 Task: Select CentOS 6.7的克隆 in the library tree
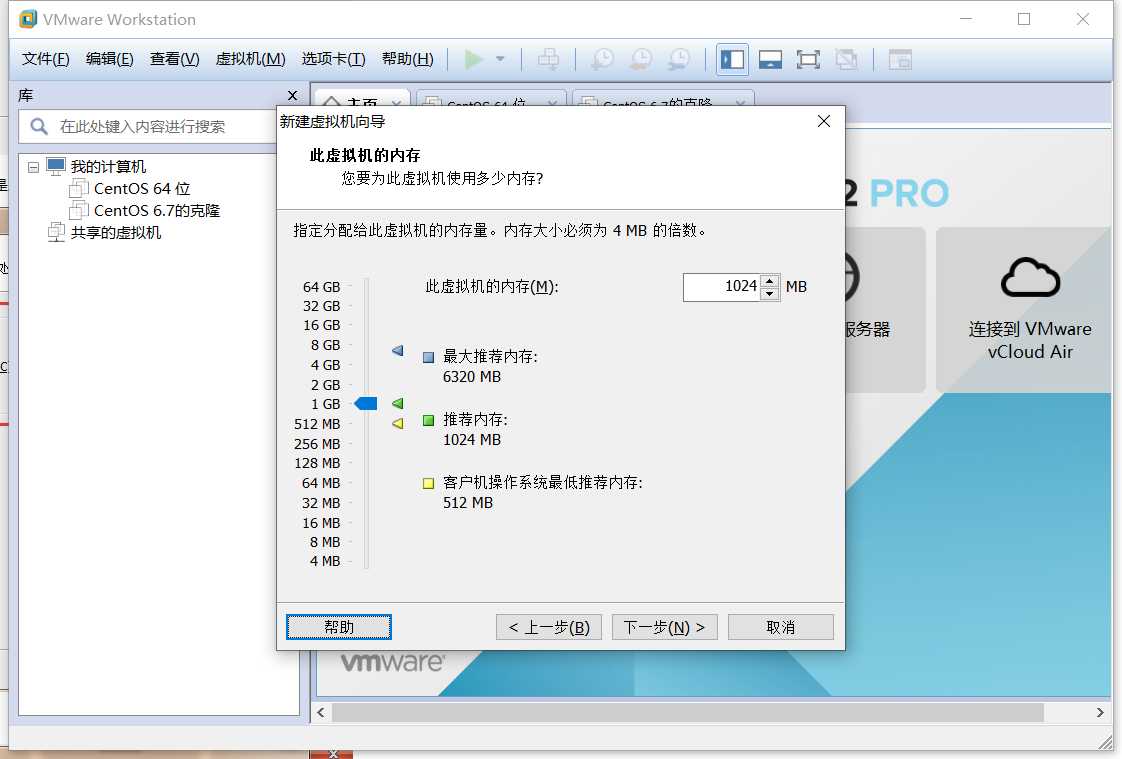click(x=157, y=210)
